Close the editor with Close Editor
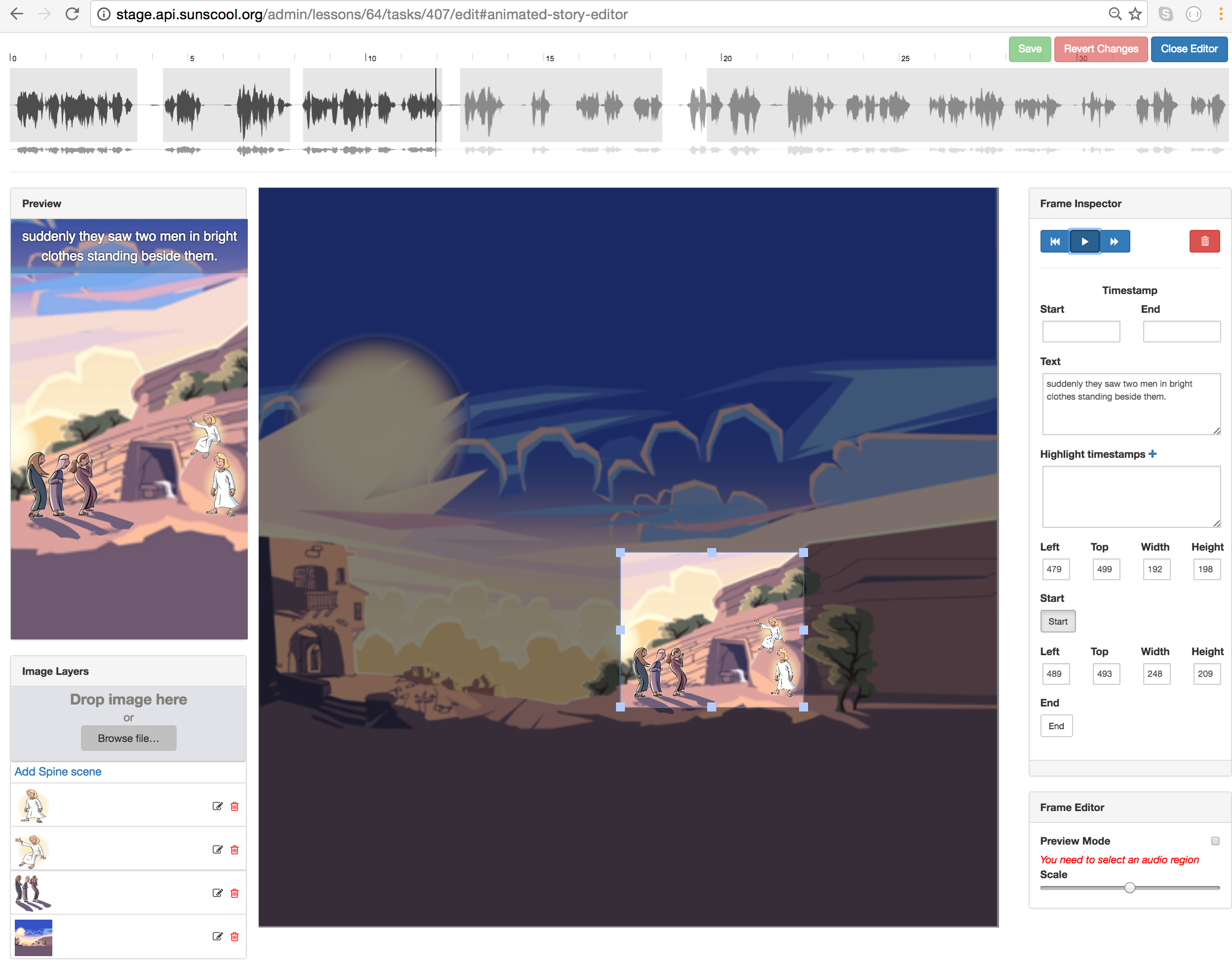Image resolution: width=1232 pixels, height=966 pixels. tap(1189, 49)
